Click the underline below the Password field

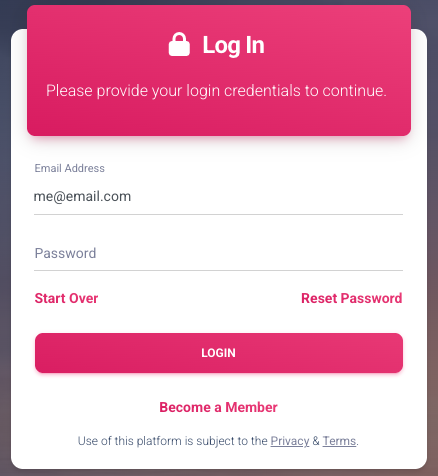pos(219,270)
